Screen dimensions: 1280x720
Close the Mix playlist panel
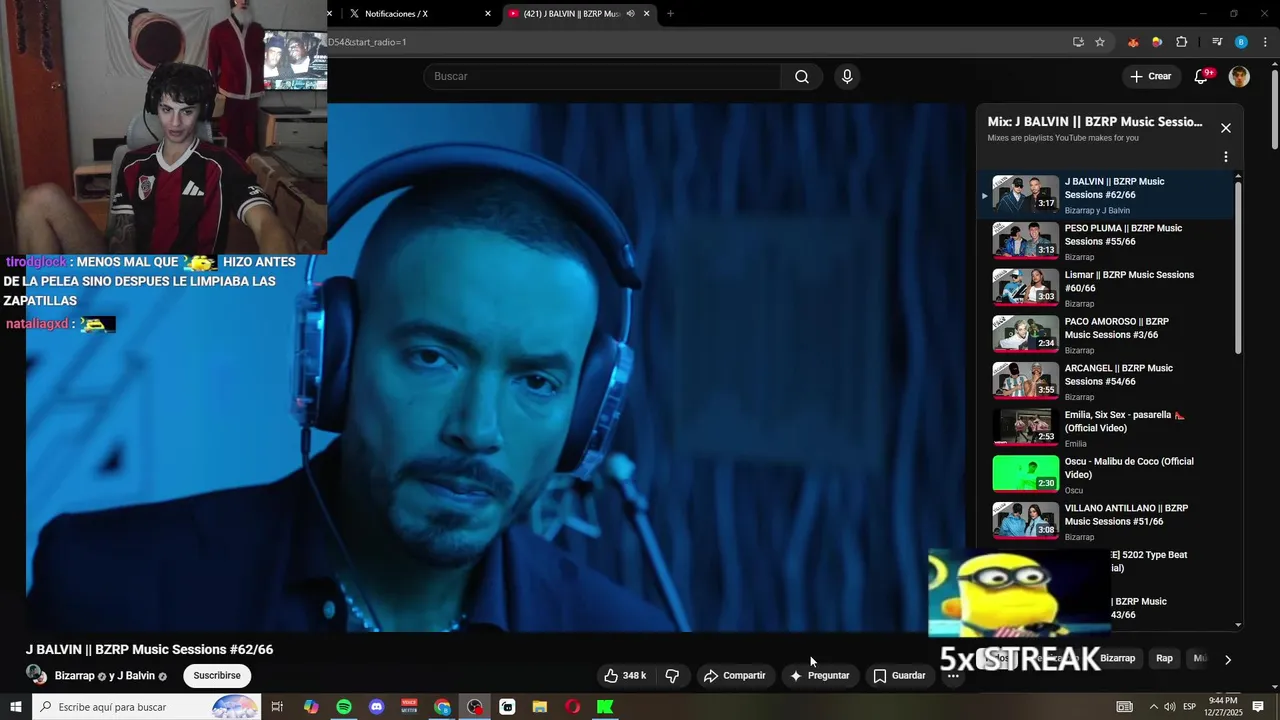(x=1226, y=128)
